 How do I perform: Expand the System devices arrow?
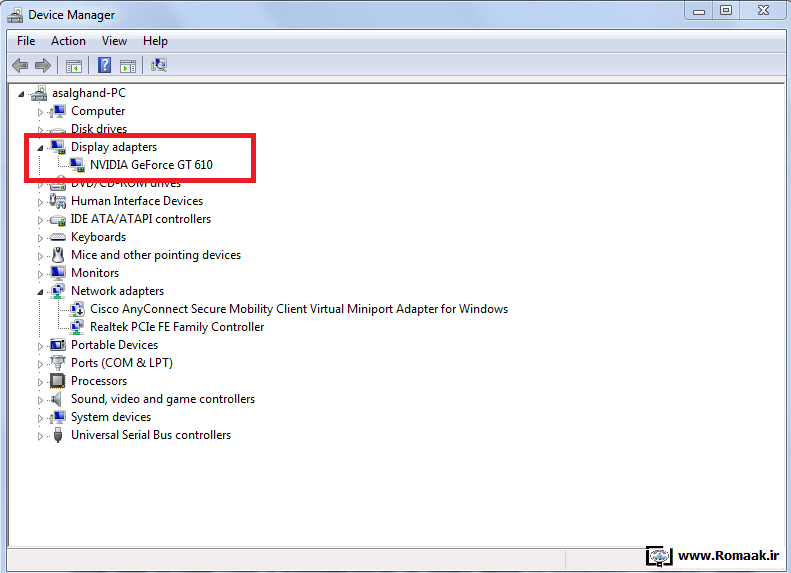pos(40,418)
